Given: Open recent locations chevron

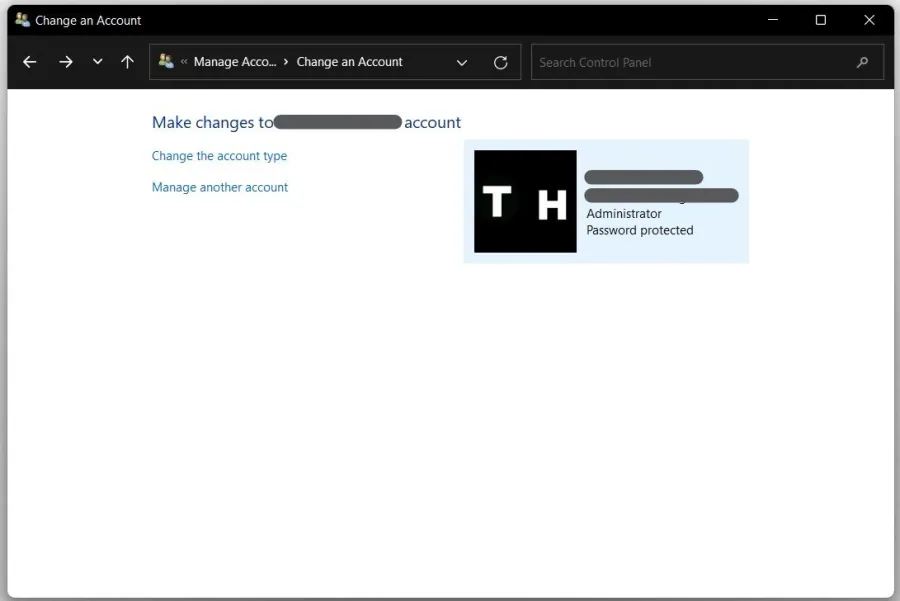Looking at the screenshot, I should 98,61.
